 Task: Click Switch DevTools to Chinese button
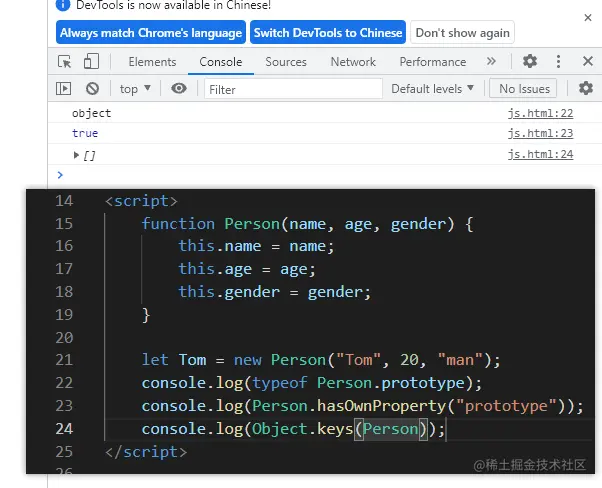(x=328, y=32)
